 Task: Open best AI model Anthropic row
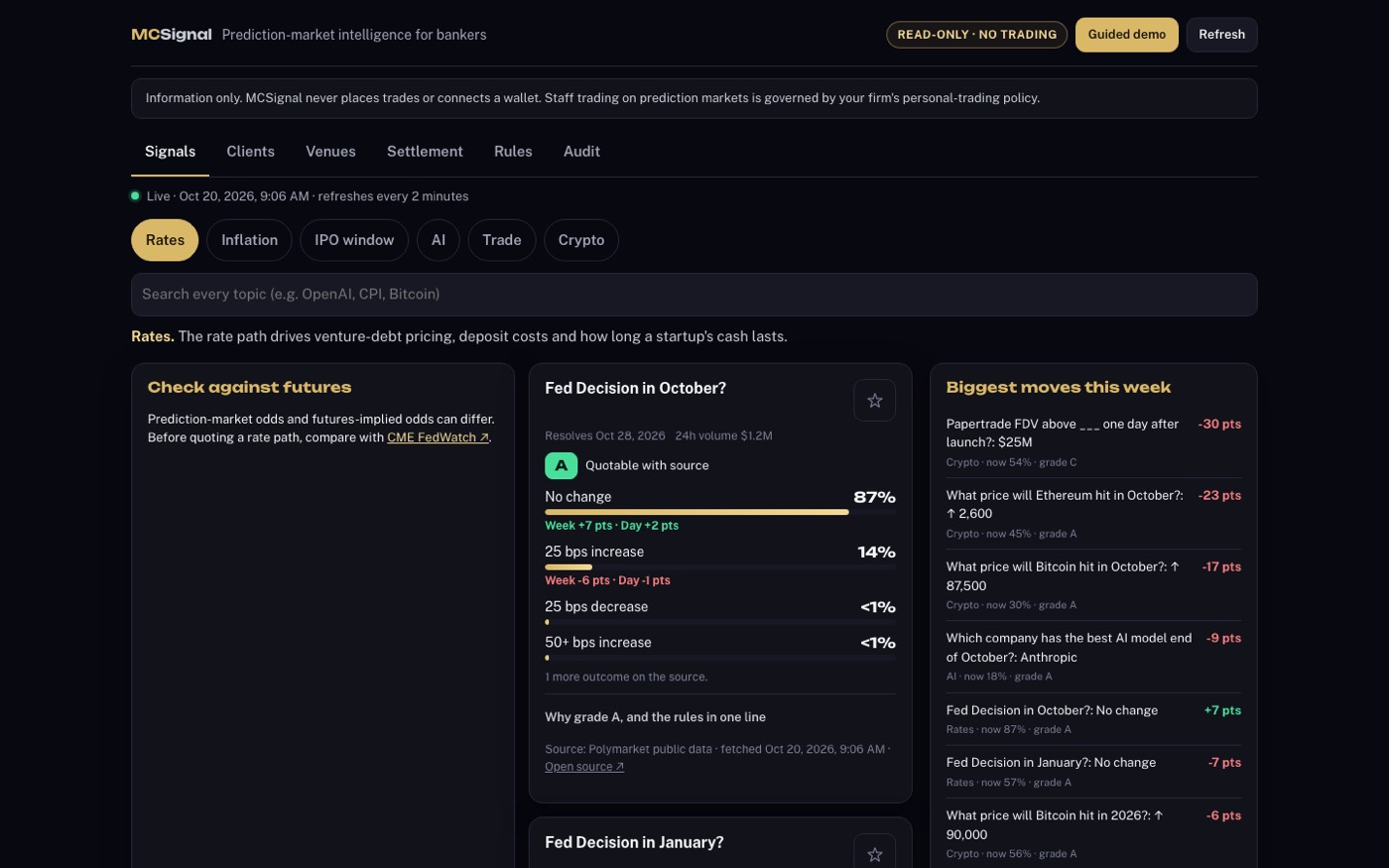pyautogui.click(x=1093, y=657)
